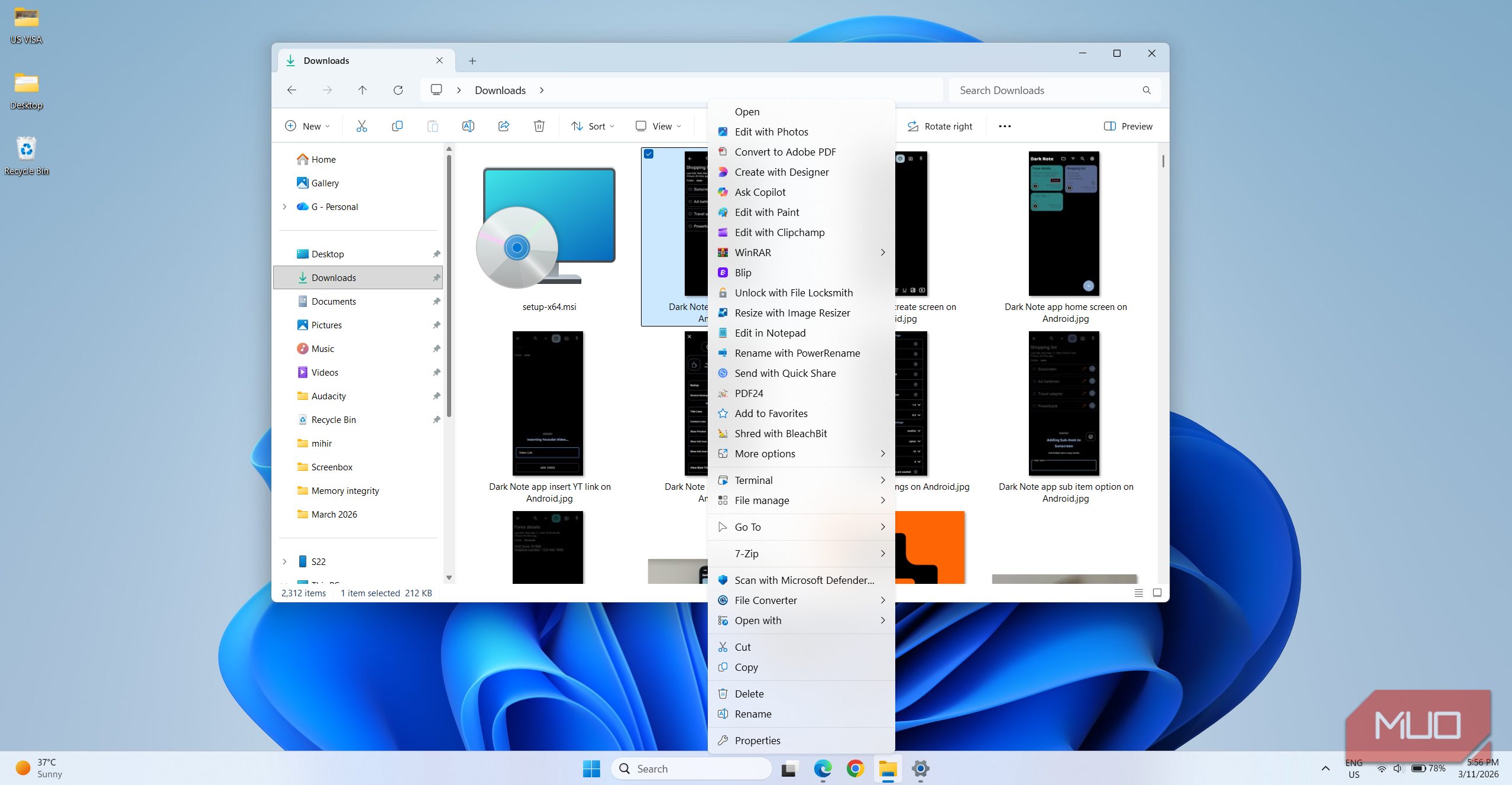Expand the G - Personal tree node

click(284, 206)
